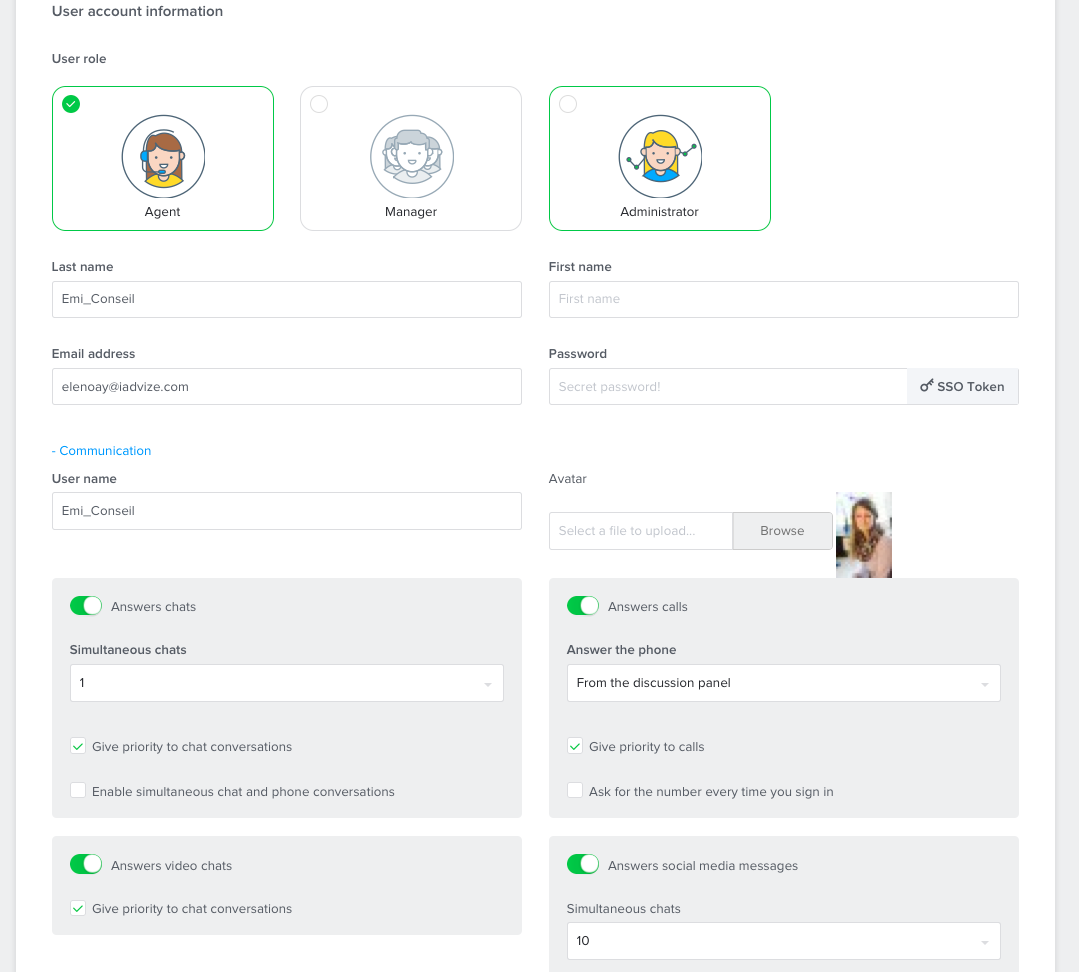1079x972 pixels.
Task: Select the Manager role radio button
Action: tap(319, 104)
